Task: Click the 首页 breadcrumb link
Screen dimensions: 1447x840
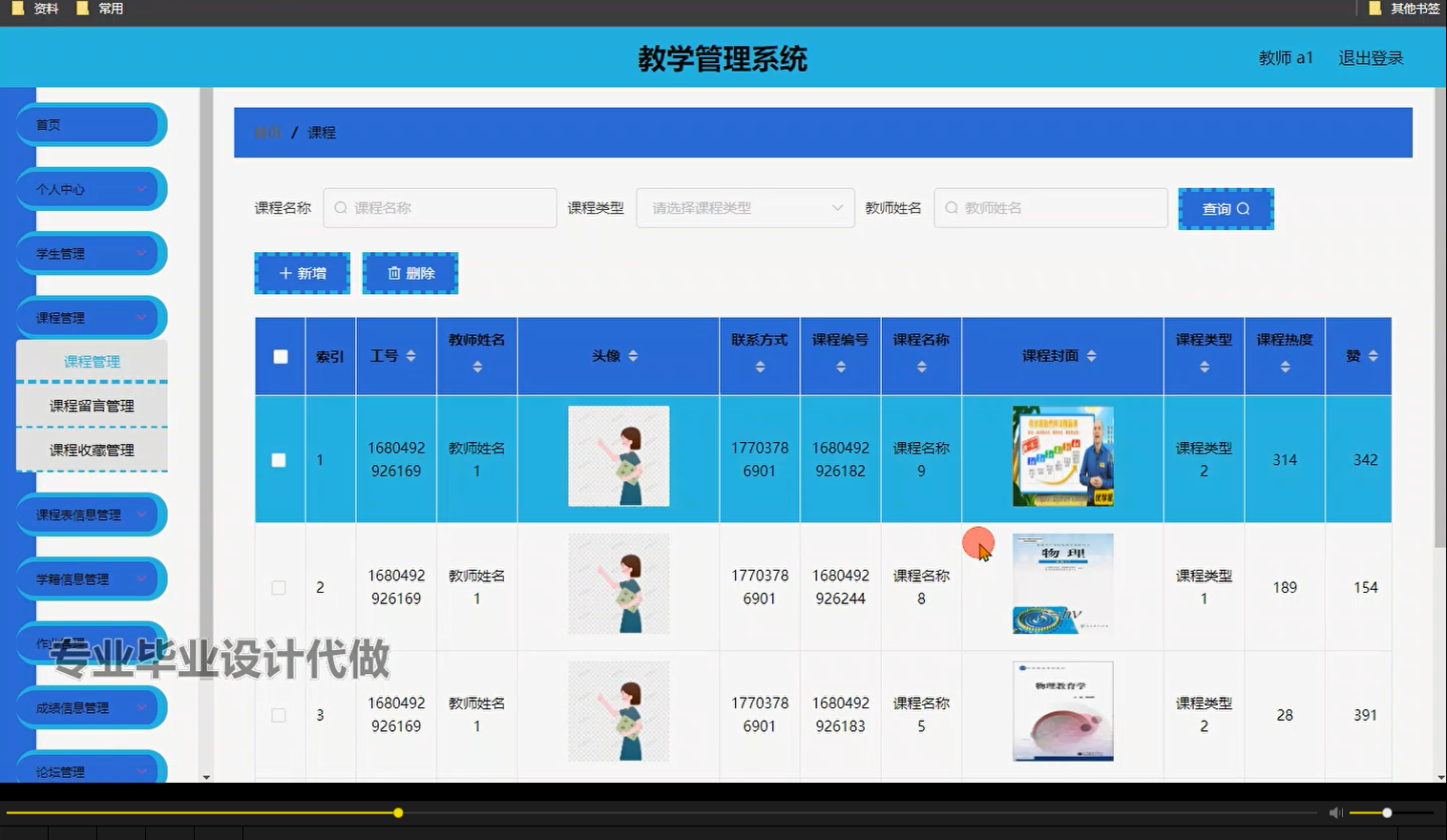Action: pyautogui.click(x=267, y=132)
